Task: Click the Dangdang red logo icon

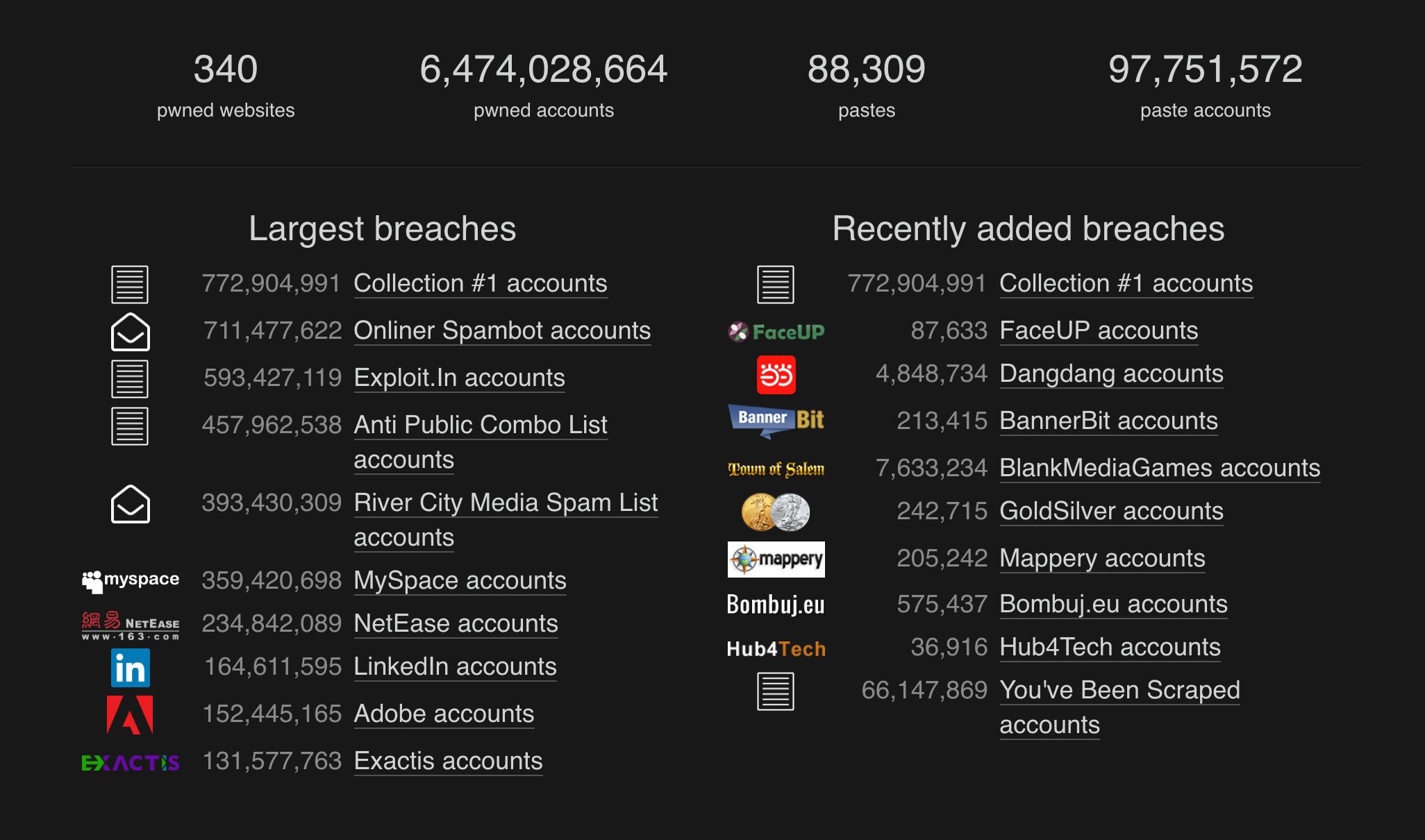Action: coord(776,375)
